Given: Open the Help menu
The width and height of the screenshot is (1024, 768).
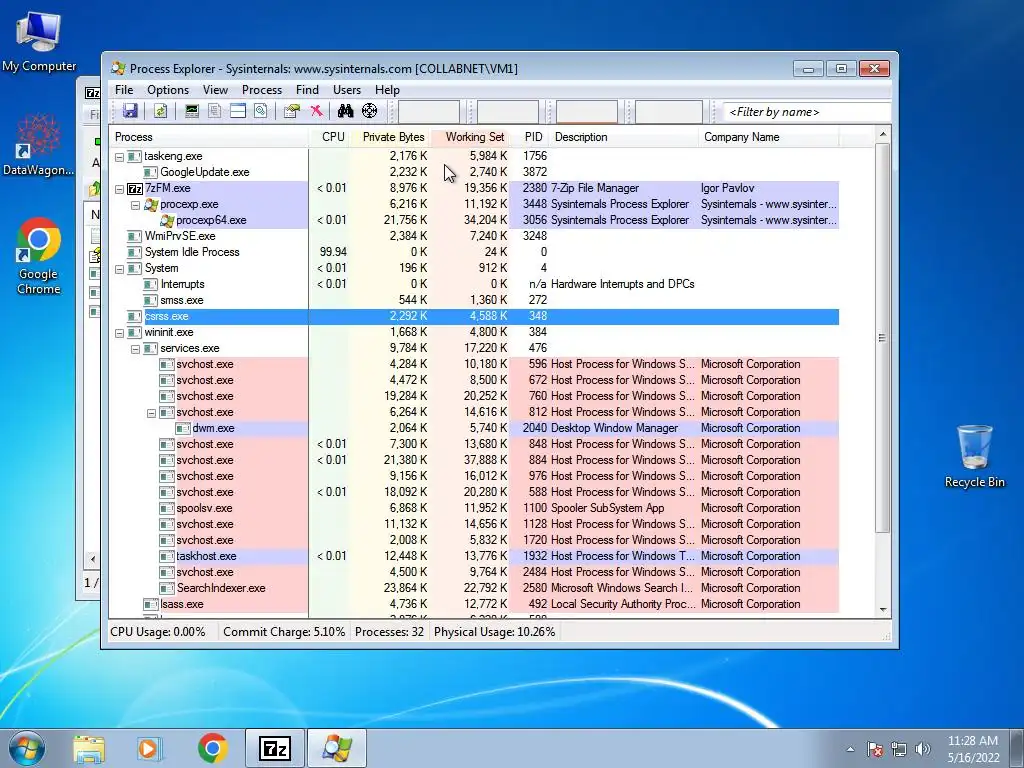Looking at the screenshot, I should coord(387,90).
